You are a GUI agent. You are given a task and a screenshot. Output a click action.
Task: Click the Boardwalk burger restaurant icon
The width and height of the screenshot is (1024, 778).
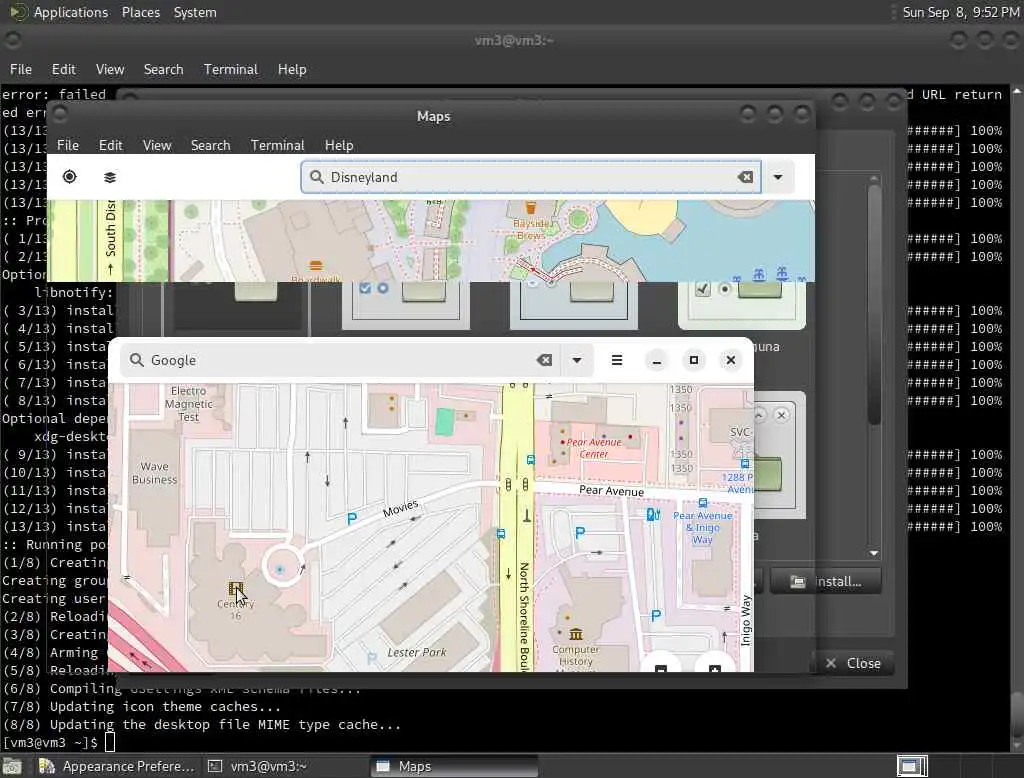(316, 265)
